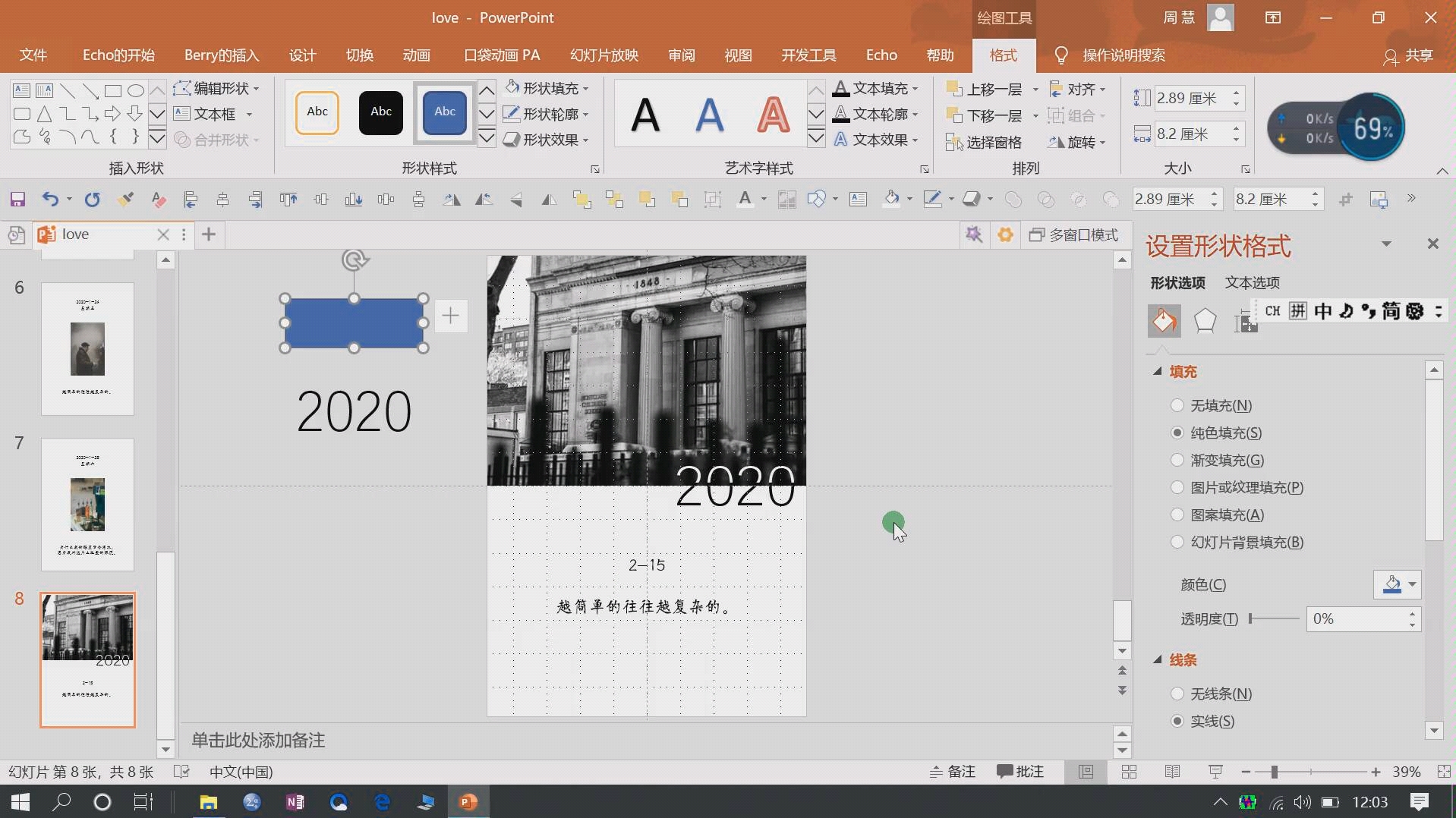Image resolution: width=1456 pixels, height=818 pixels.
Task: Open the 颜色 color dropdown
Action: point(1397,584)
